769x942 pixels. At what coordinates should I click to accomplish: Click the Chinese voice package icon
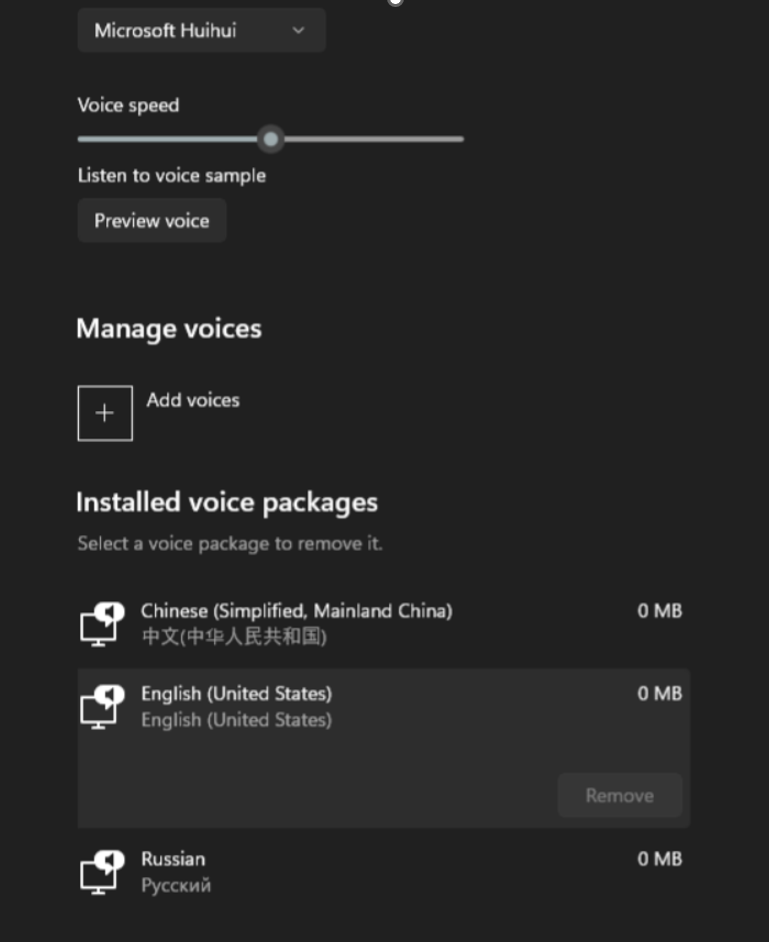point(101,623)
